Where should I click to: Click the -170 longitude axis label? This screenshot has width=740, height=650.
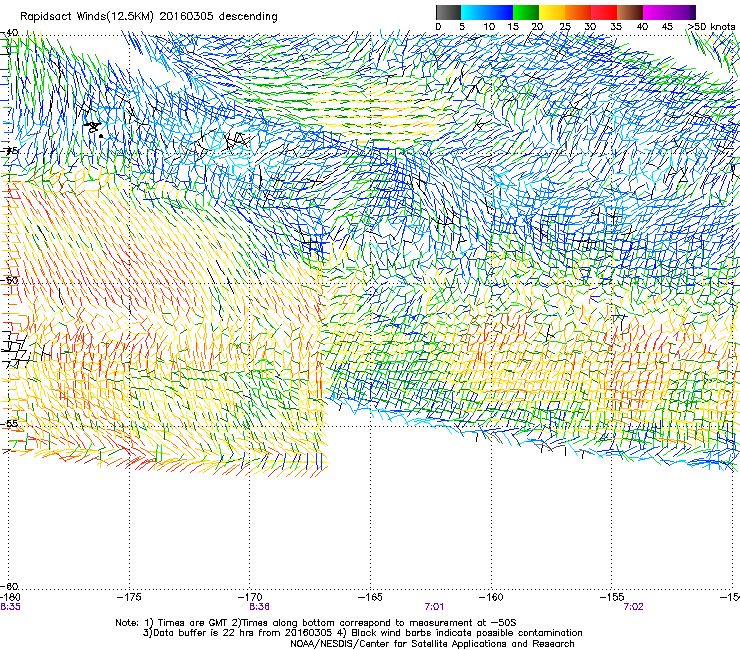[x=250, y=597]
